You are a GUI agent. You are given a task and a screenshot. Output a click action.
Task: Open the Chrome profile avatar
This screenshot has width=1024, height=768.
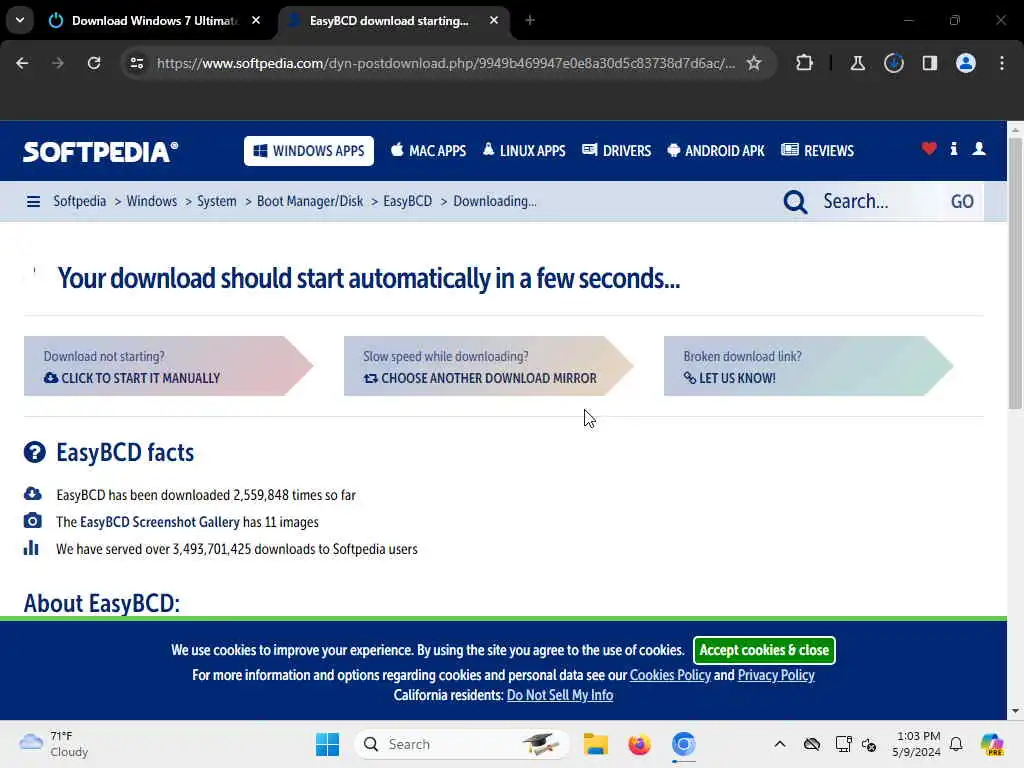click(x=965, y=63)
